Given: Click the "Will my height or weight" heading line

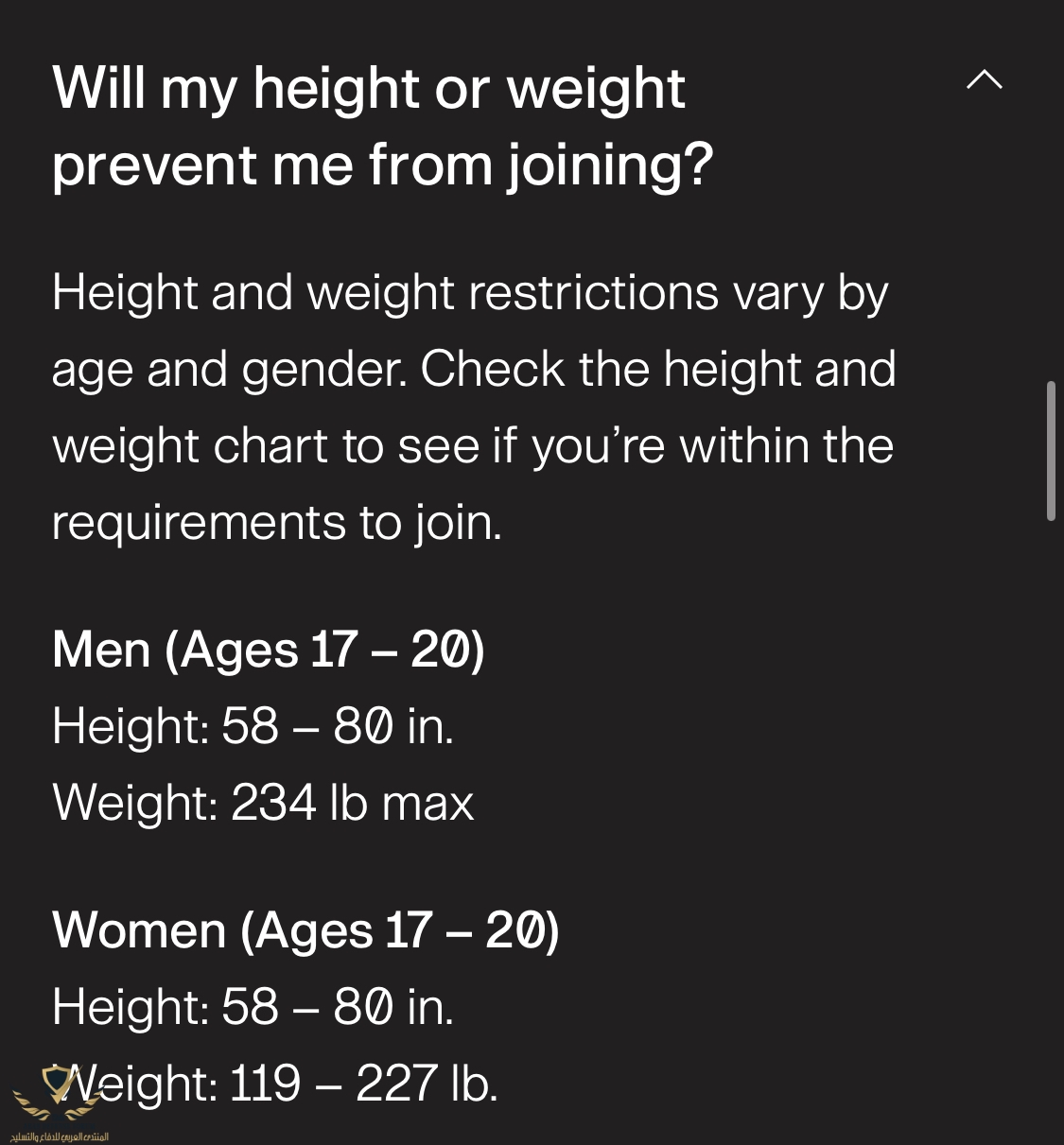Looking at the screenshot, I should [x=369, y=89].
